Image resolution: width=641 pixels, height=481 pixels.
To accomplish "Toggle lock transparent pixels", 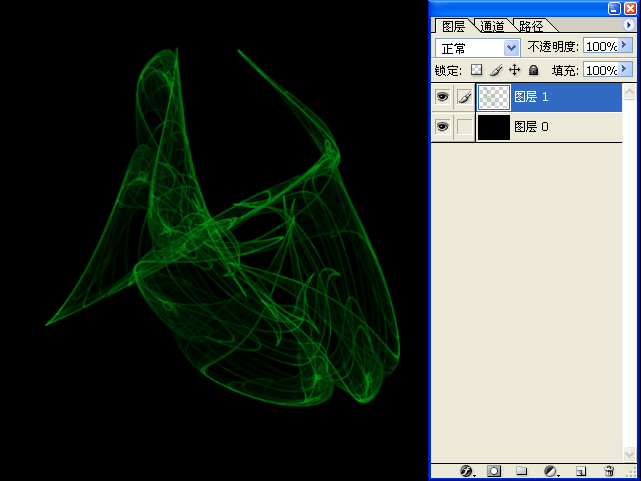I will pos(476,70).
